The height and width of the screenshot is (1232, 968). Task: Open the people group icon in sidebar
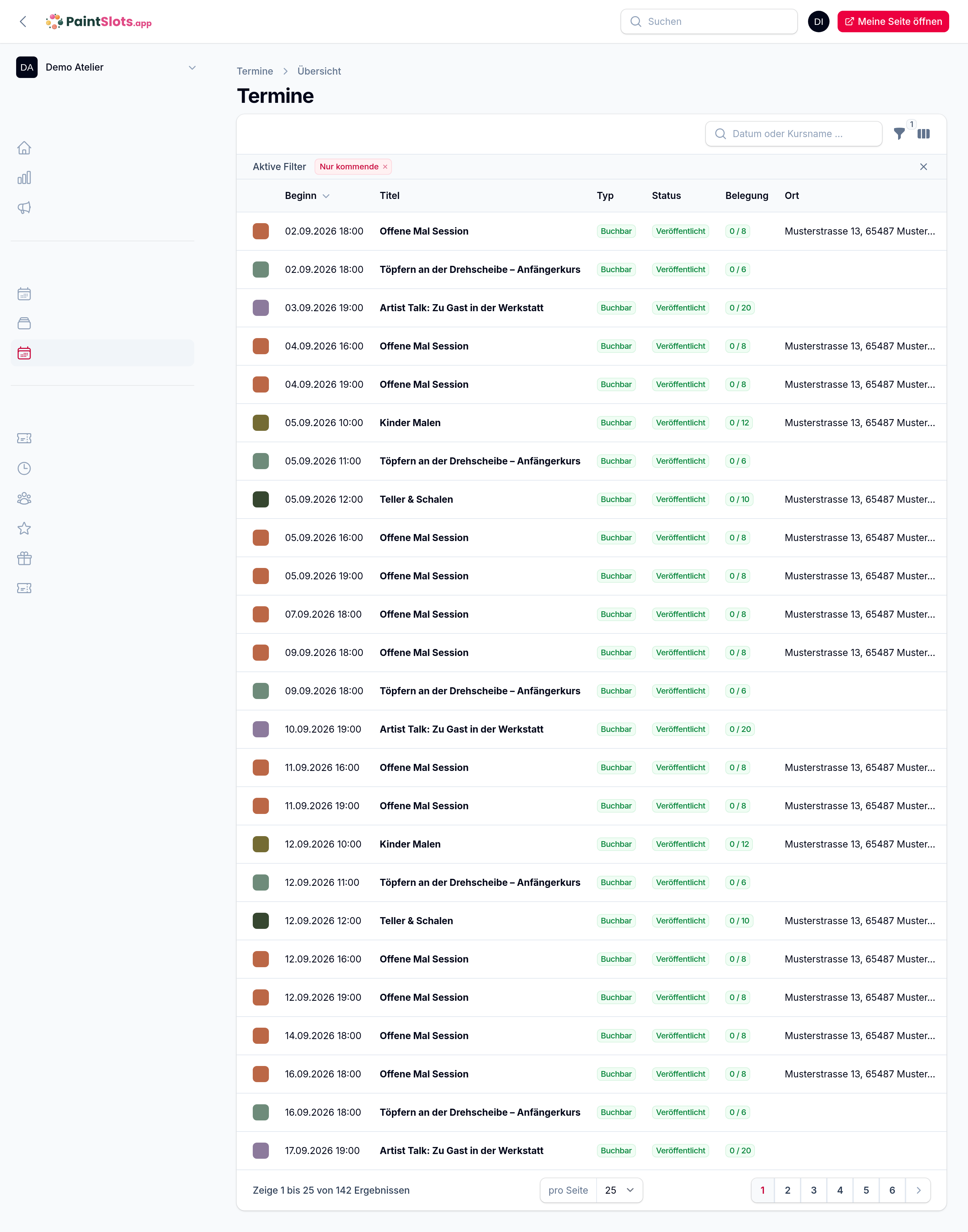point(24,499)
